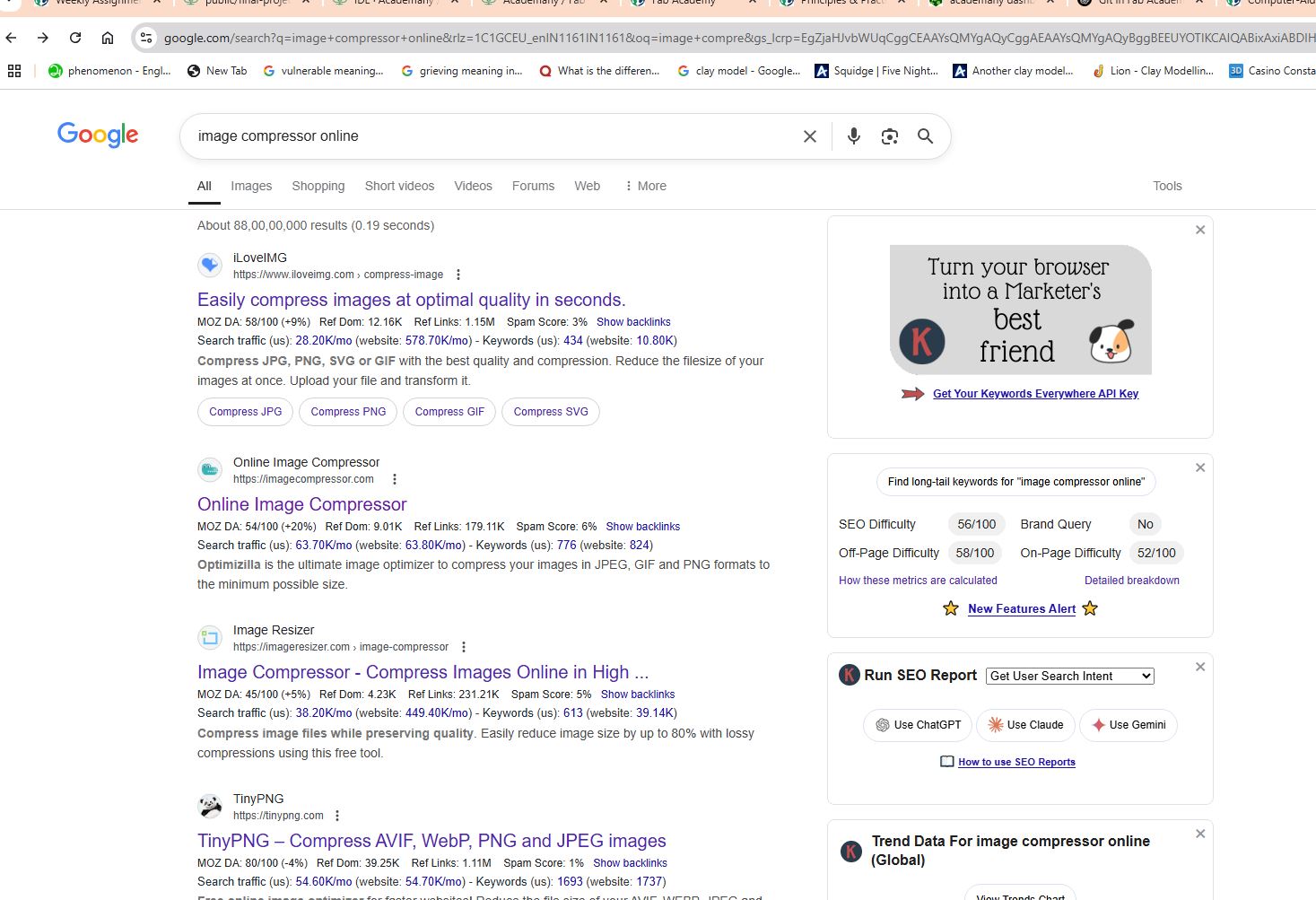Go to the browser home icon

(x=108, y=38)
